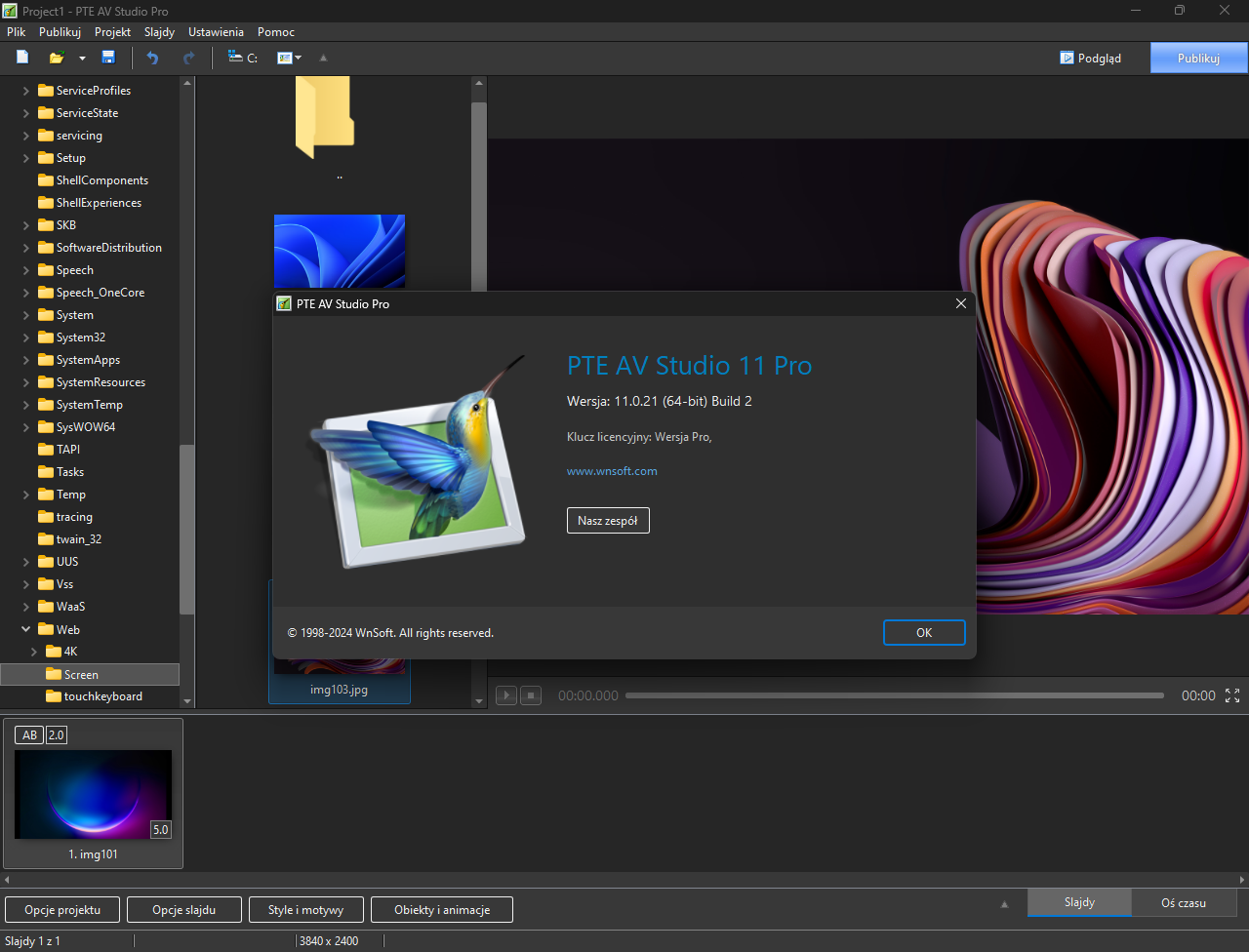Go up one folder level arrow
Image resolution: width=1249 pixels, height=952 pixels.
click(324, 58)
